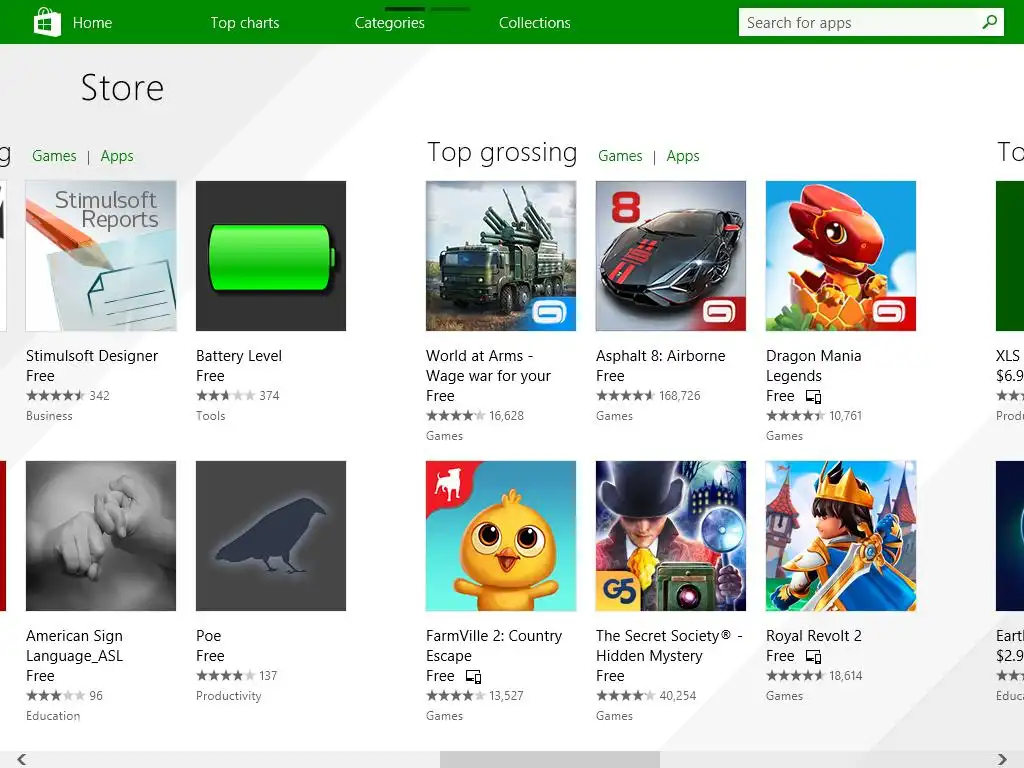1024x768 pixels.
Task: Click The Secret Society title text
Action: pos(669,646)
